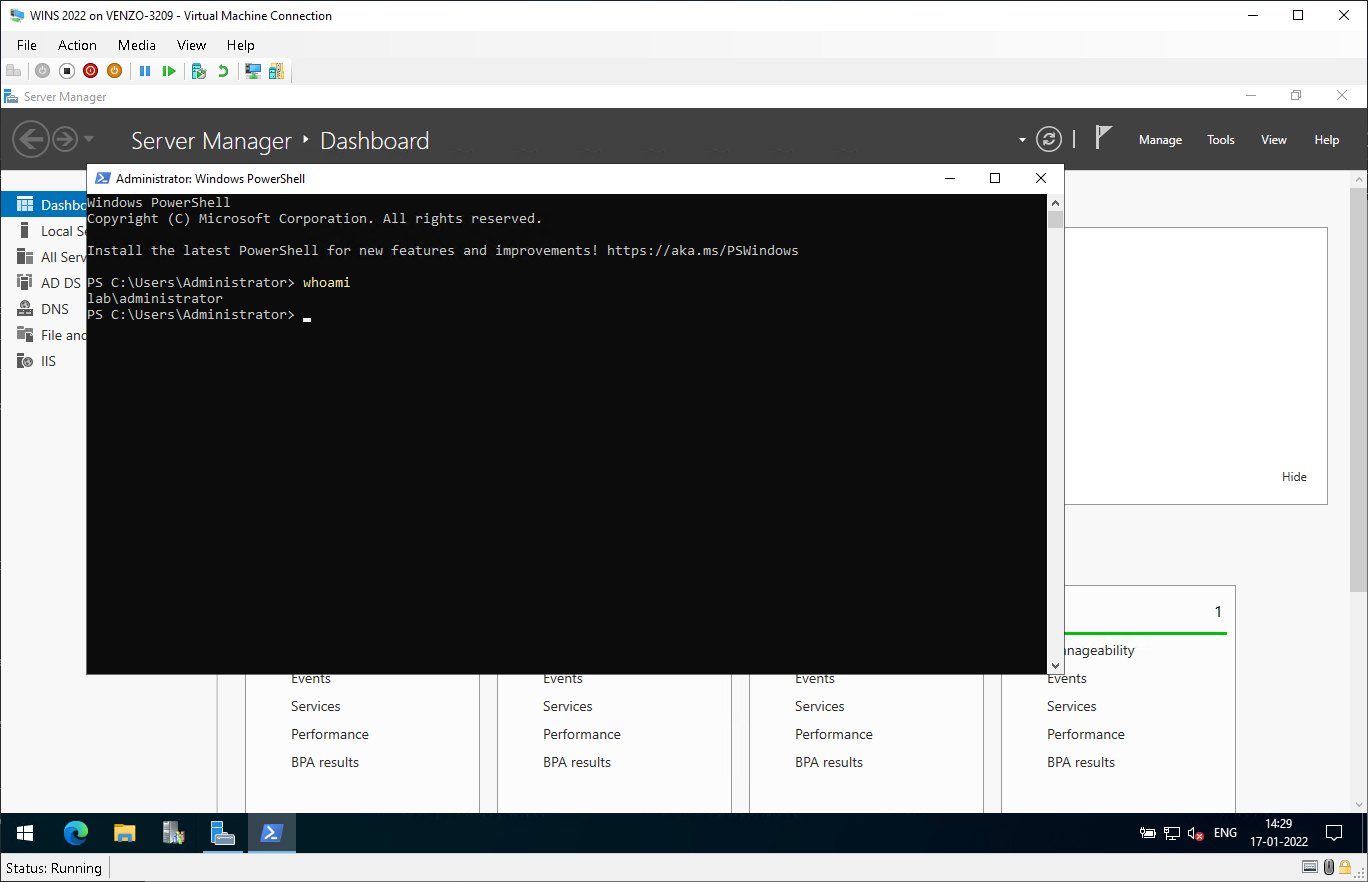Click the keyboard status icon in the status bar
This screenshot has height=882, width=1368.
coord(1310,868)
